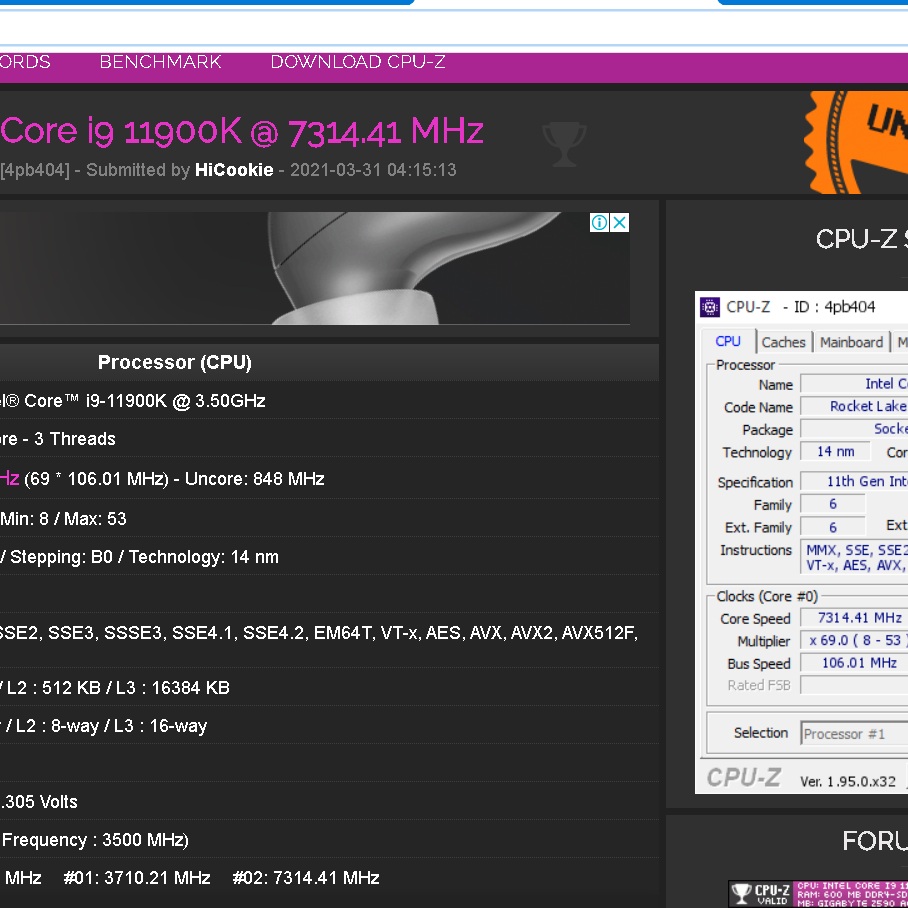Open submitter HiCookie's profile link

click(234, 170)
